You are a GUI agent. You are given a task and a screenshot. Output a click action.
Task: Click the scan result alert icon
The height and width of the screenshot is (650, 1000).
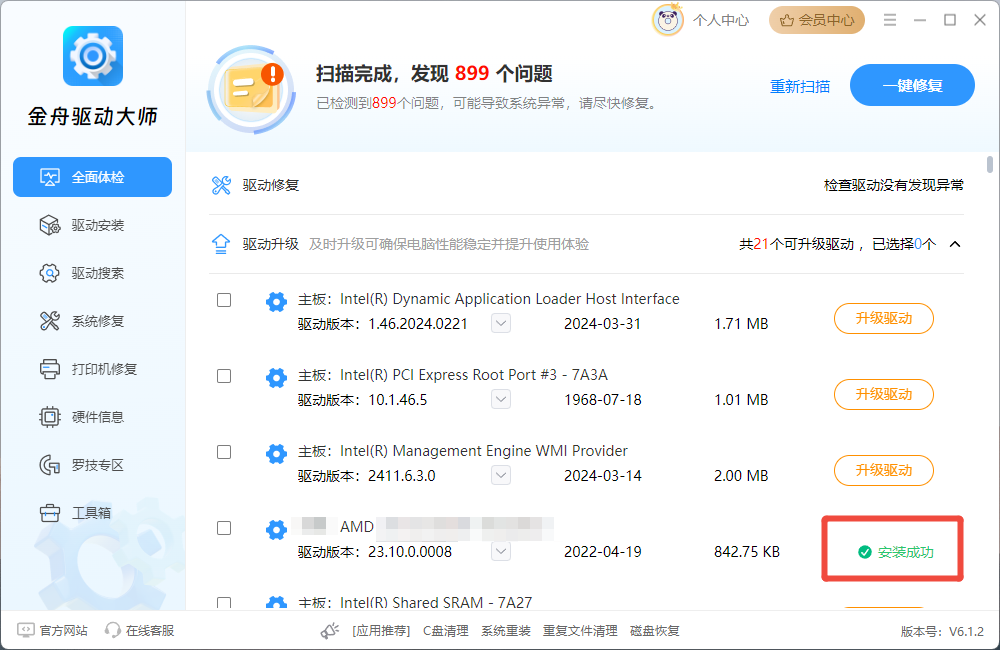(251, 89)
